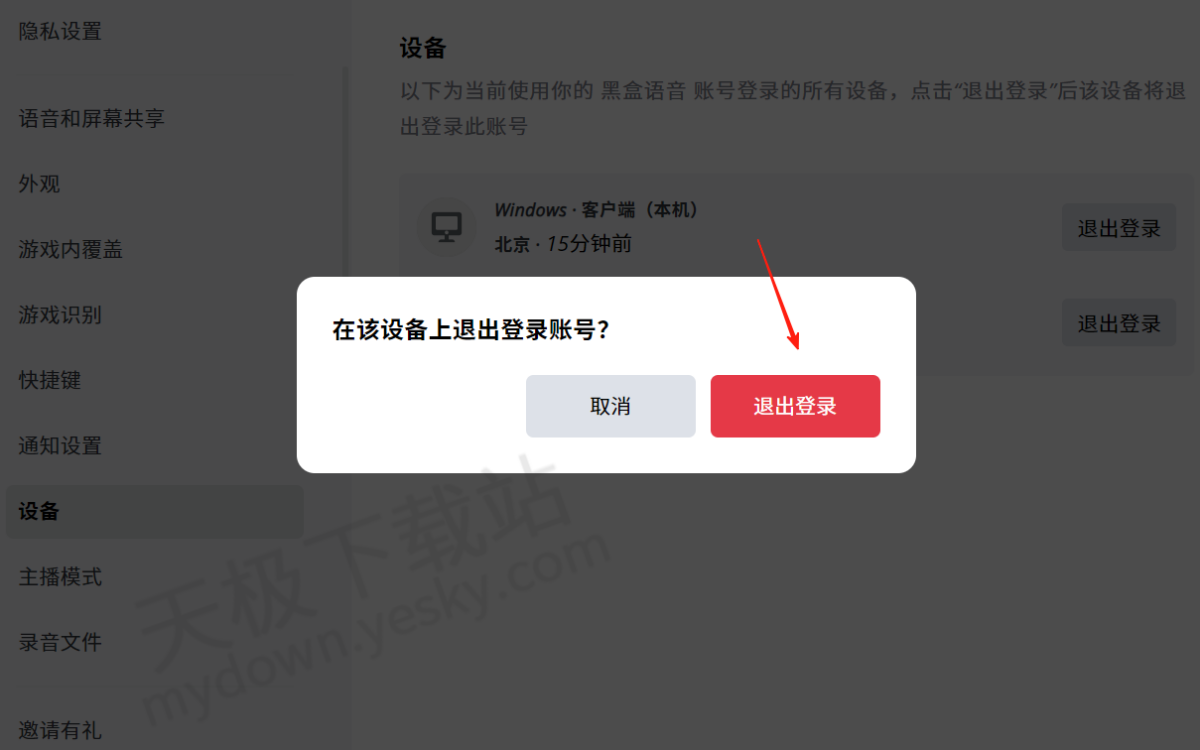Select 外观 in the settings sidebar
Image resolution: width=1200 pixels, height=750 pixels.
point(39,184)
